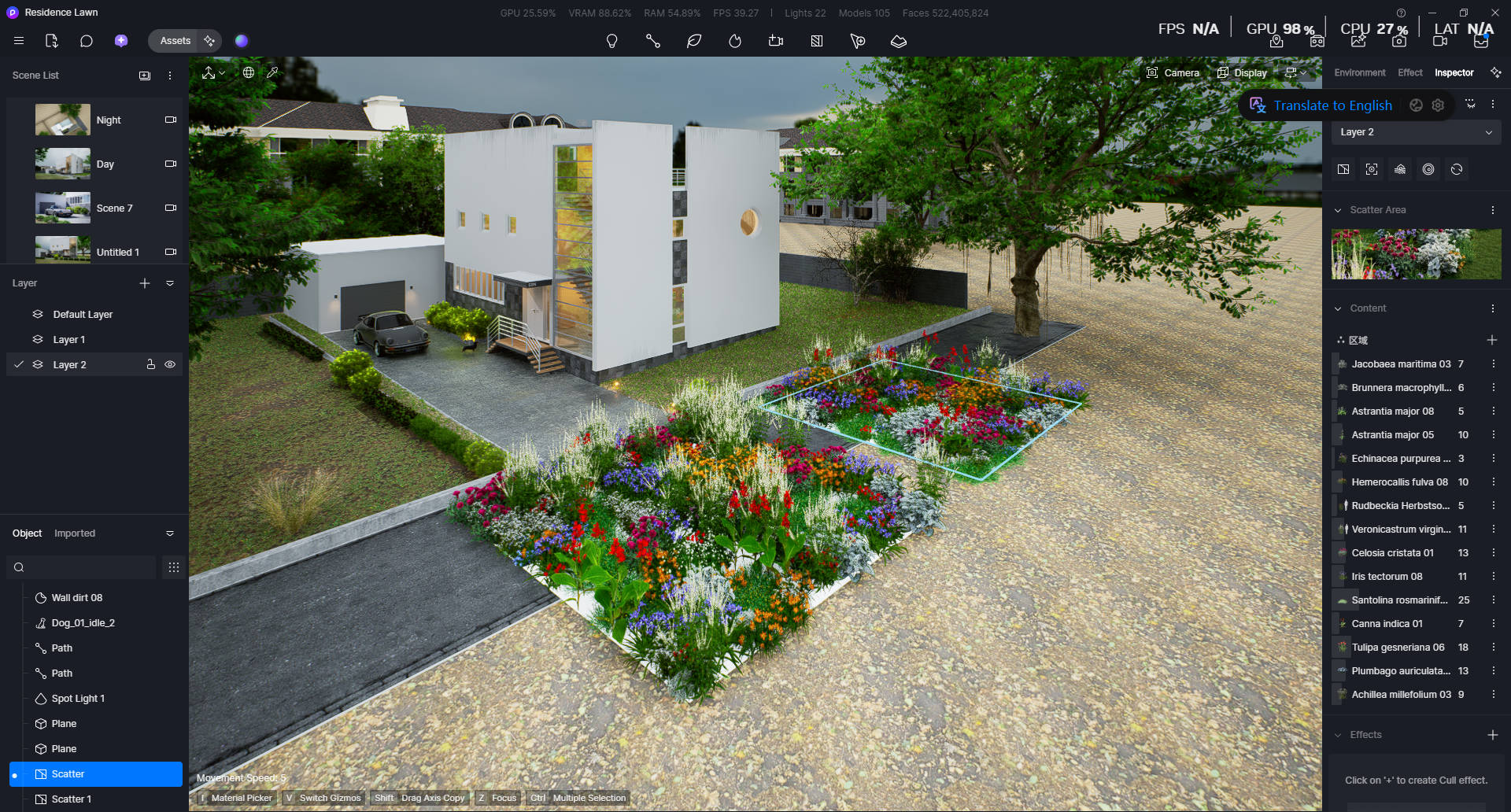The image size is (1511, 812).
Task: Toggle the lock on Layer 2
Action: (x=150, y=364)
